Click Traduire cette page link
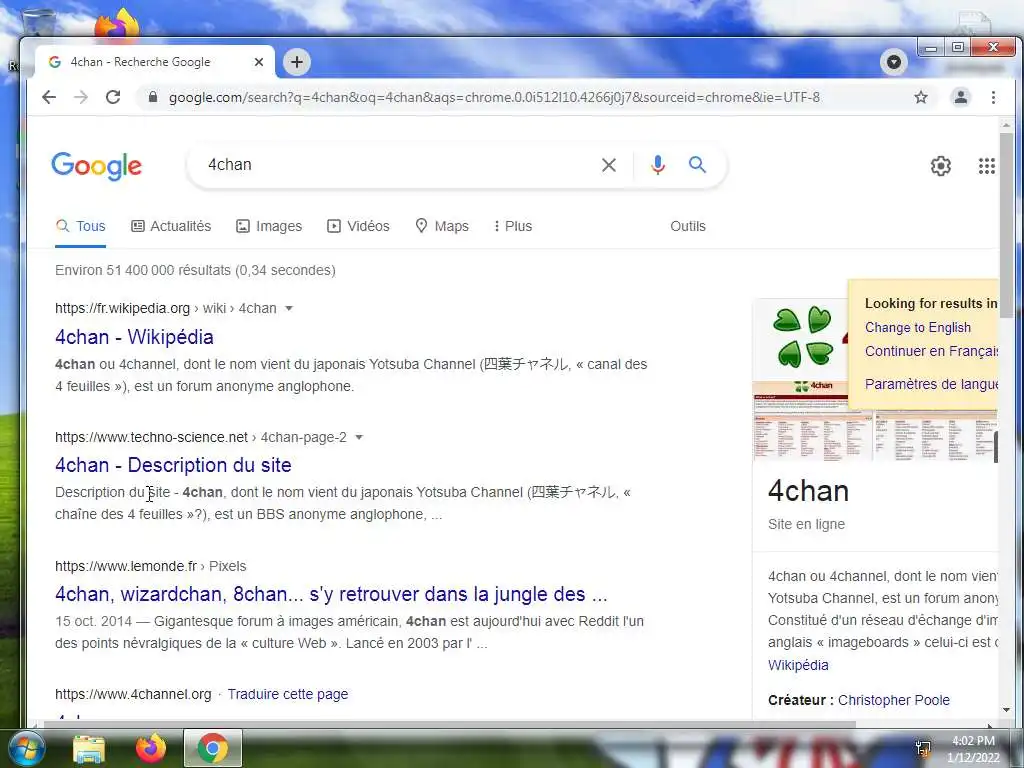This screenshot has height=768, width=1024. (288, 694)
